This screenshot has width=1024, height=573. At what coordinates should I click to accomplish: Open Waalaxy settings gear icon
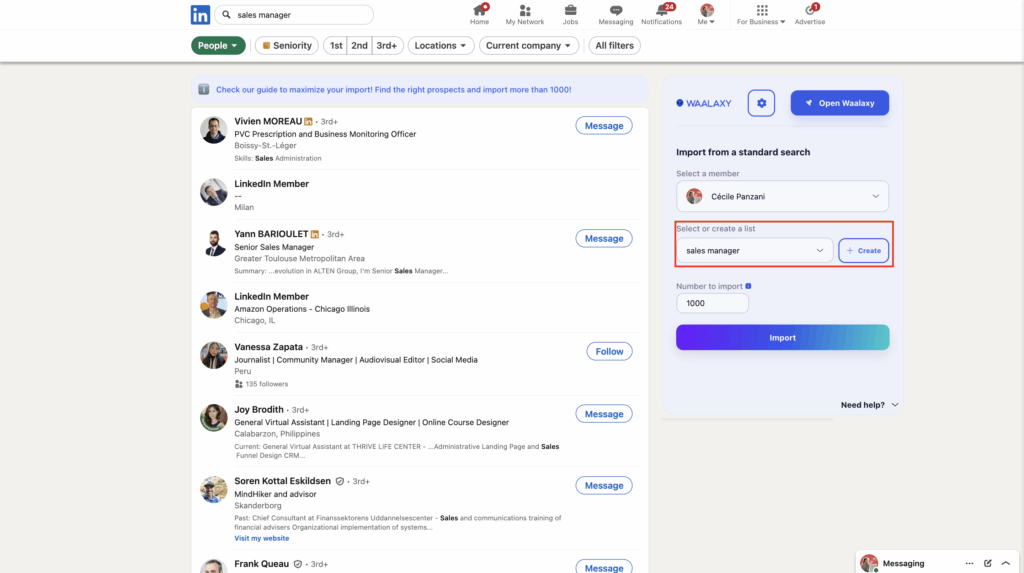click(761, 103)
